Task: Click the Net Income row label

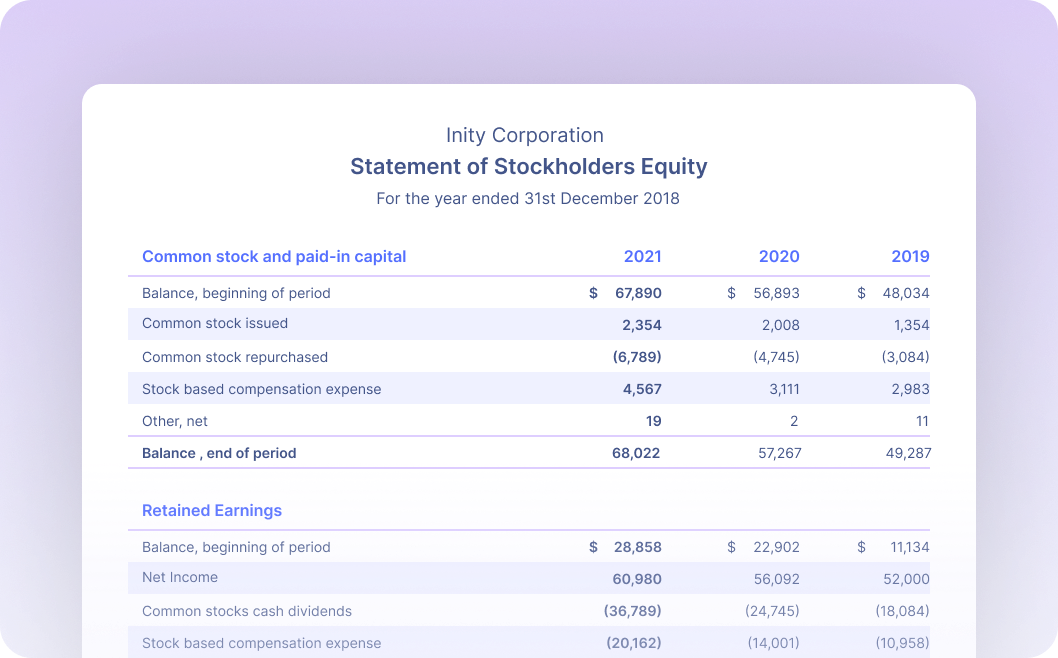Action: click(180, 578)
